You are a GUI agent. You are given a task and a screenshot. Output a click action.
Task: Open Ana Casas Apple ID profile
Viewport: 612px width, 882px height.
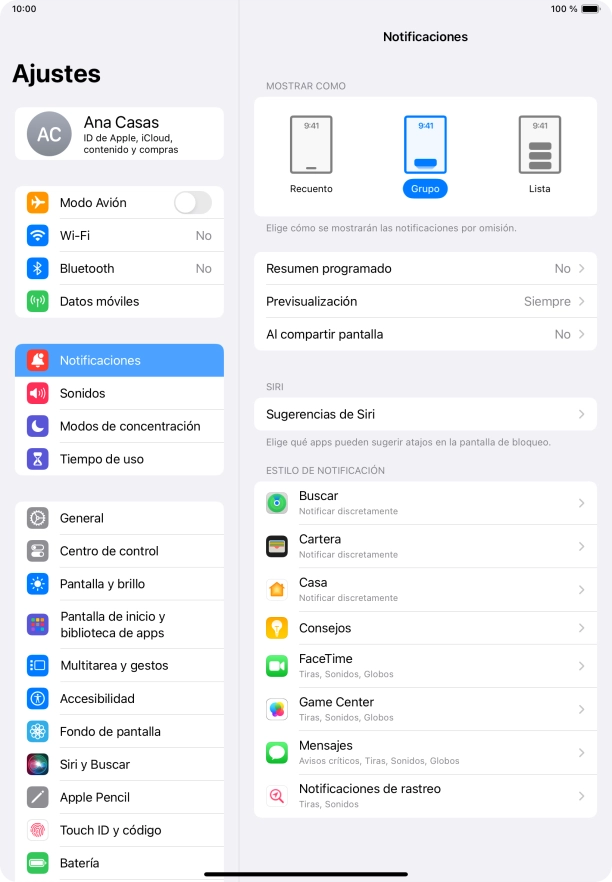tap(119, 134)
